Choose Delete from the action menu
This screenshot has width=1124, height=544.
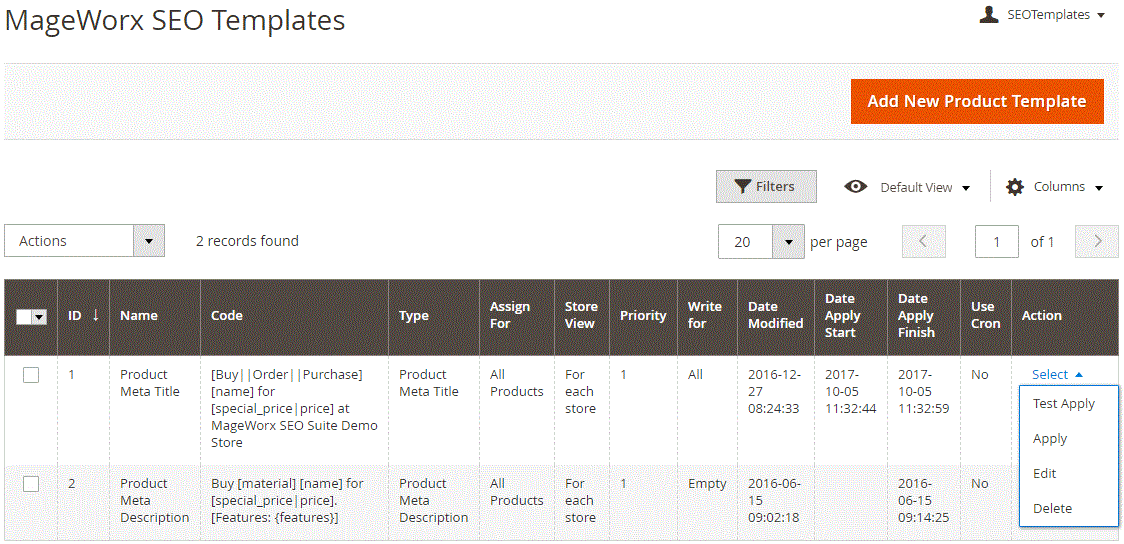click(x=1052, y=508)
